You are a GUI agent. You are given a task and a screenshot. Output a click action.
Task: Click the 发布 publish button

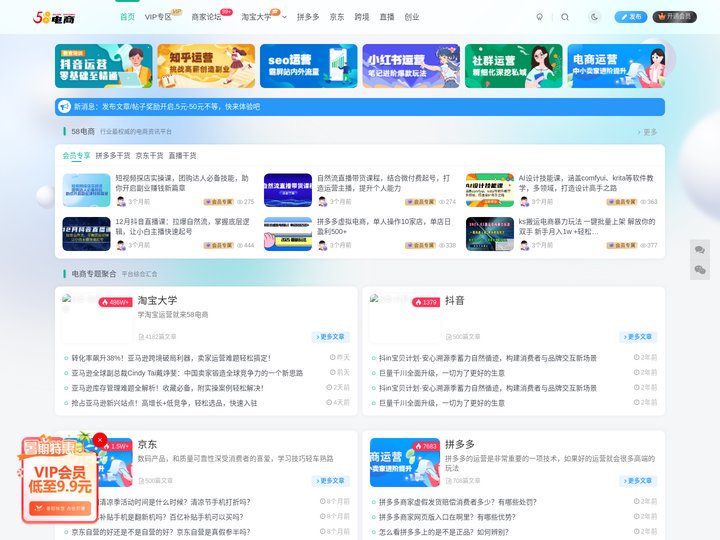tap(630, 17)
